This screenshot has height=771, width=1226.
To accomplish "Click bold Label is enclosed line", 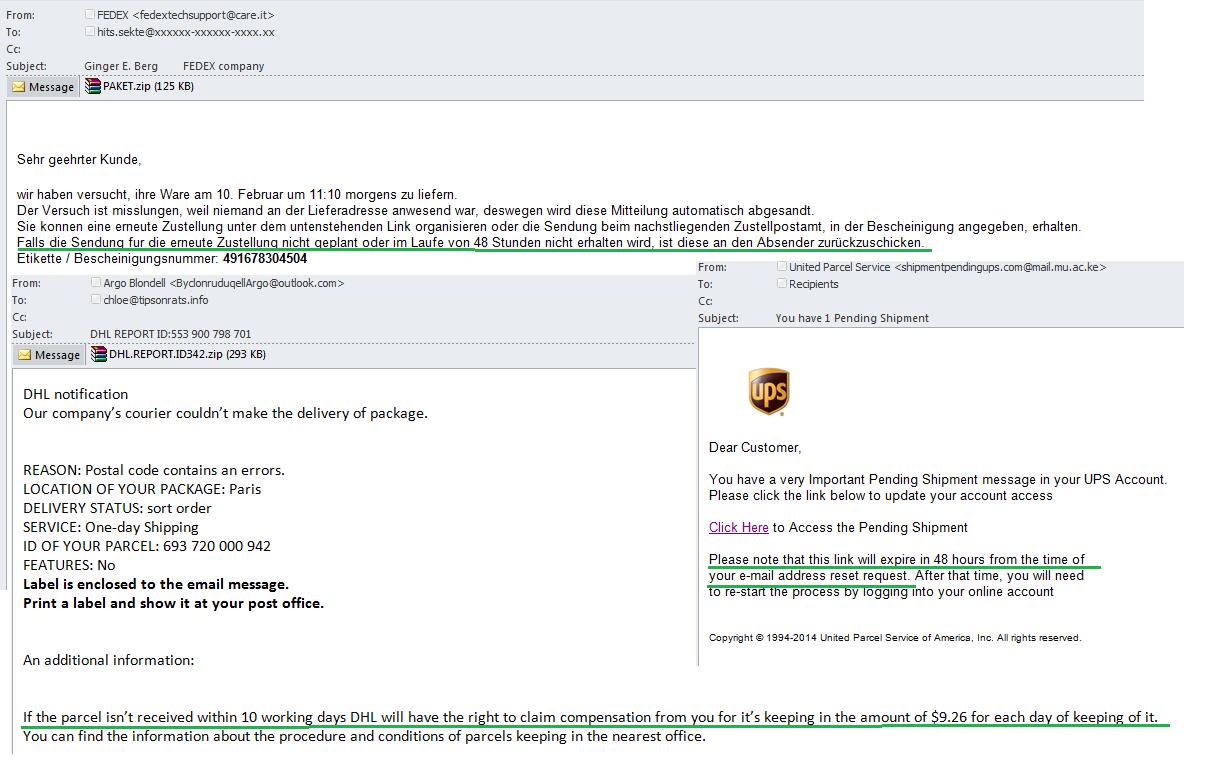I will coord(156,584).
